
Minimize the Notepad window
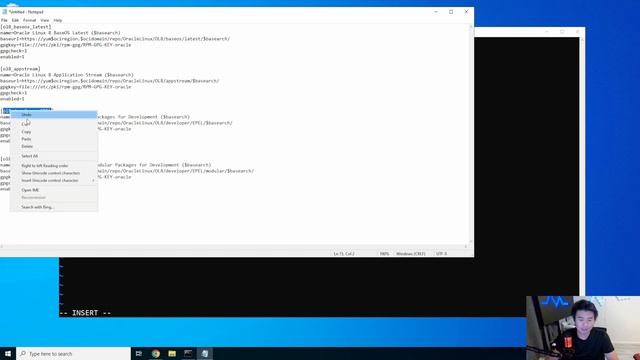436,12
